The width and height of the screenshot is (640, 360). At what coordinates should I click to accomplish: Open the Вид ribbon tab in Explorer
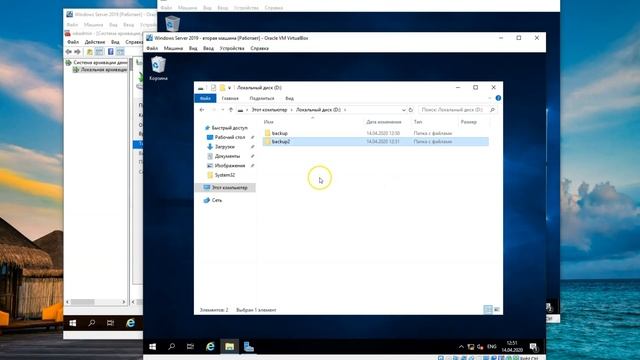tap(289, 98)
